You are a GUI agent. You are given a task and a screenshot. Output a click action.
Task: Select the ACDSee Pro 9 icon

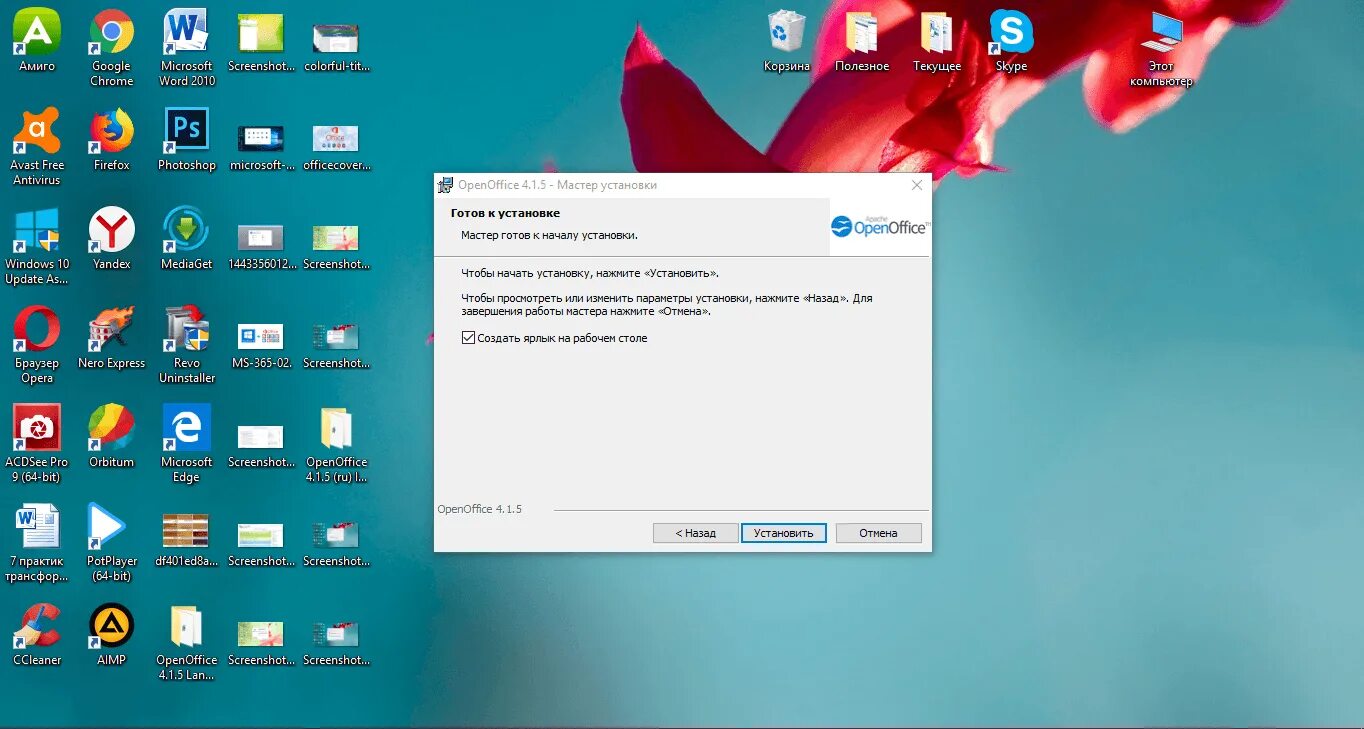click(x=37, y=444)
